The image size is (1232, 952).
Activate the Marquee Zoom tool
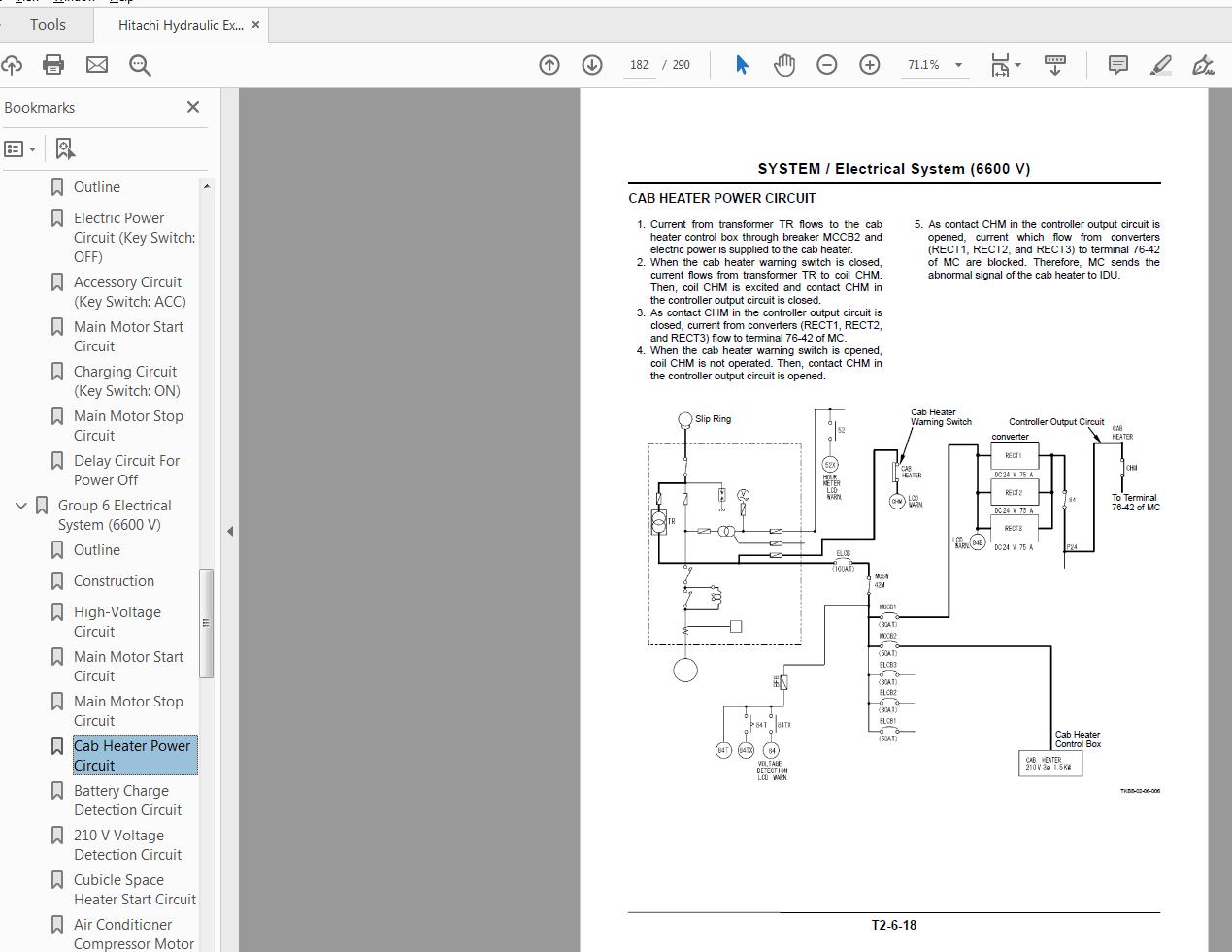[x=140, y=65]
